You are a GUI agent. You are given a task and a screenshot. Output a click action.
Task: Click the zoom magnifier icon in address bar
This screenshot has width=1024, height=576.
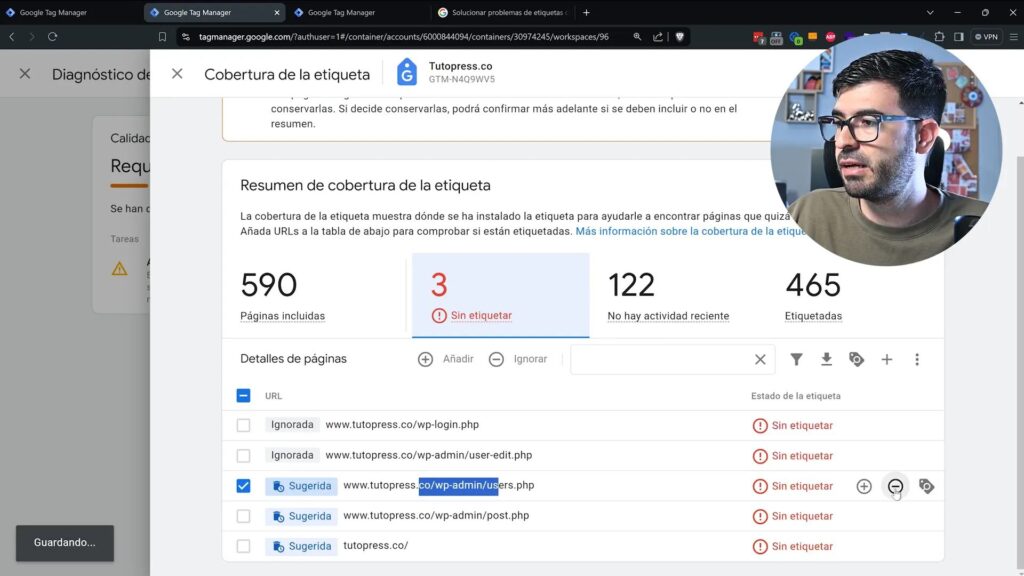coord(637,37)
